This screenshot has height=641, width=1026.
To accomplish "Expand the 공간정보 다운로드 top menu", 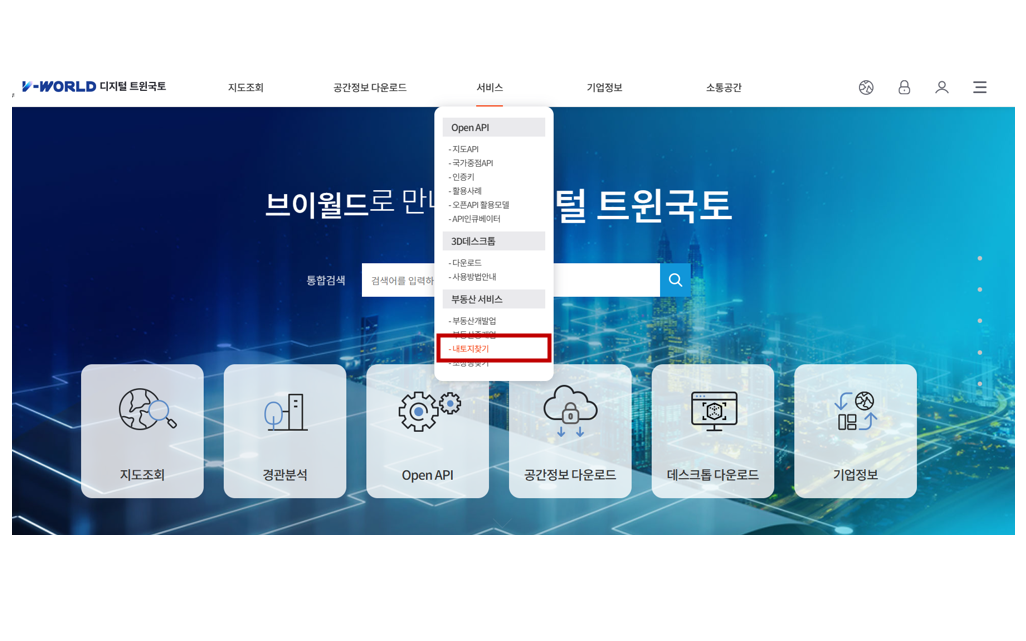I will click(x=370, y=88).
